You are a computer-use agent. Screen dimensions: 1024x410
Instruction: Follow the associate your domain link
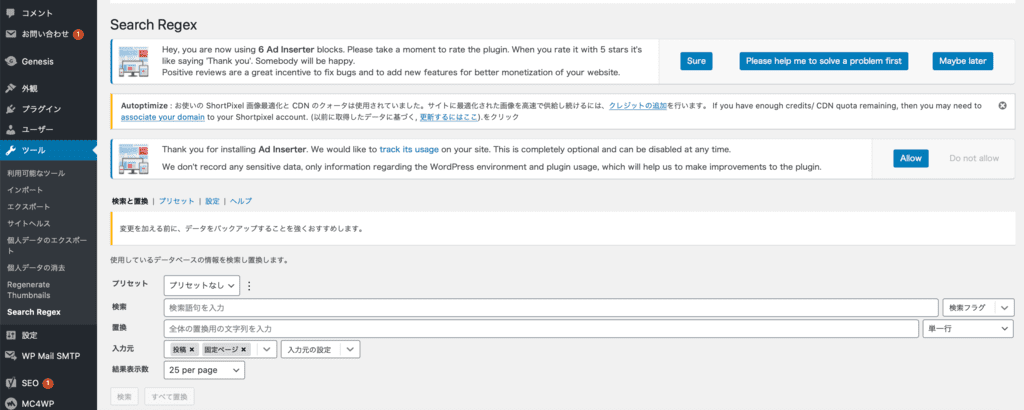pyautogui.click(x=163, y=118)
